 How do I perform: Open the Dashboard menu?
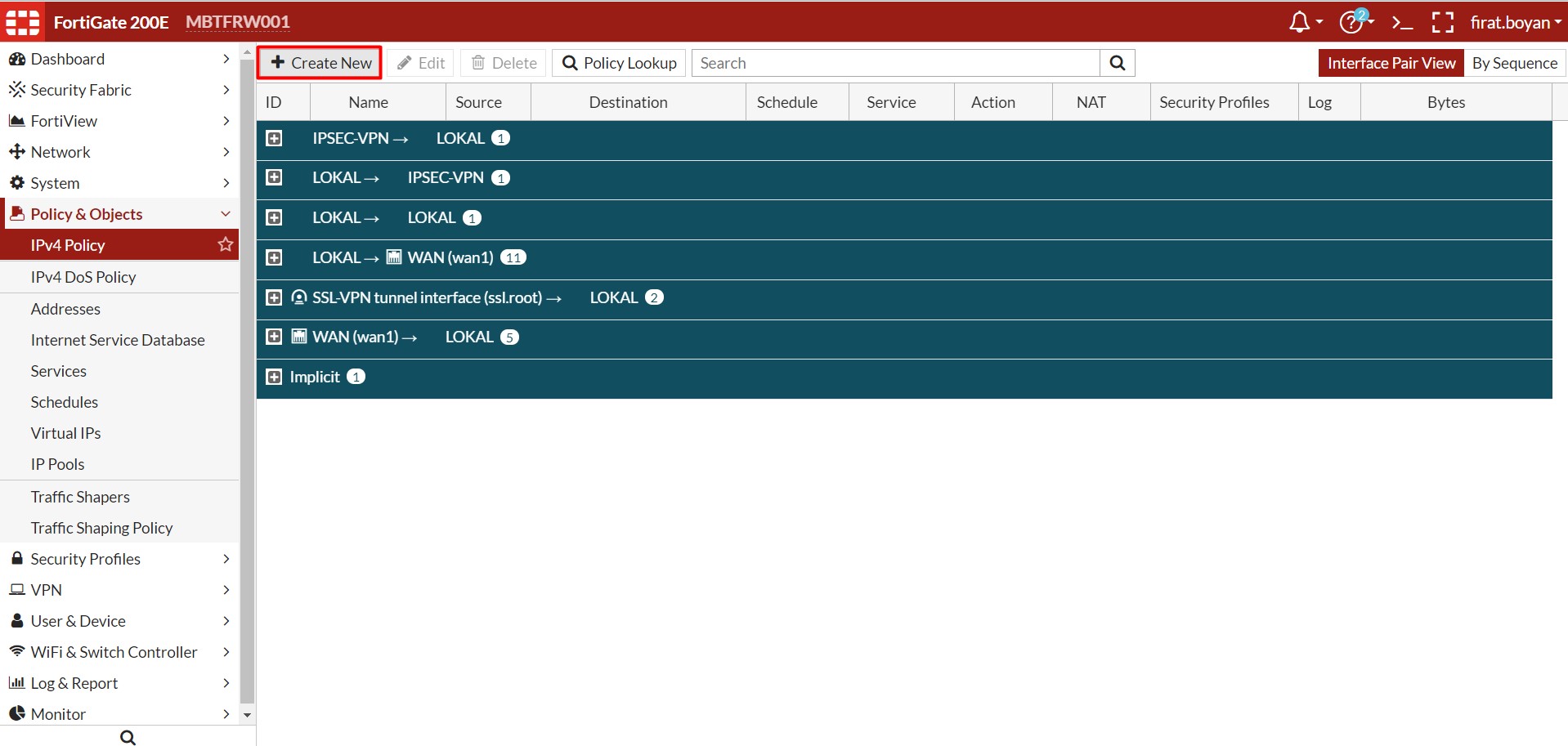(x=119, y=59)
